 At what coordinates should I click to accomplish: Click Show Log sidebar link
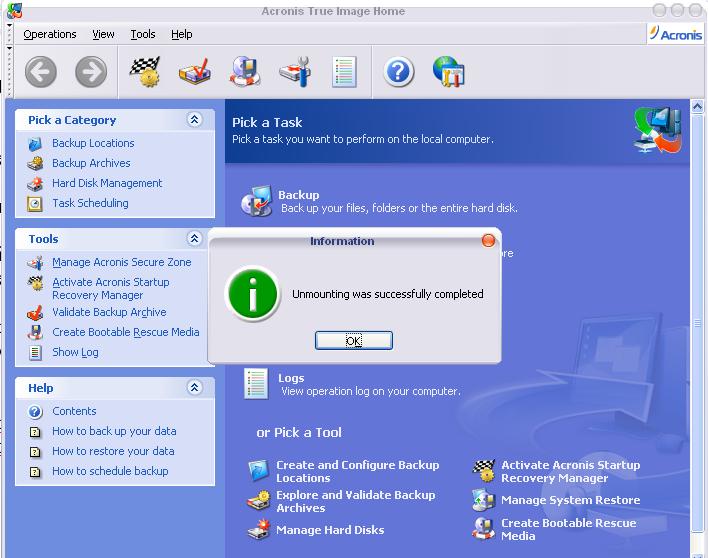(75, 352)
